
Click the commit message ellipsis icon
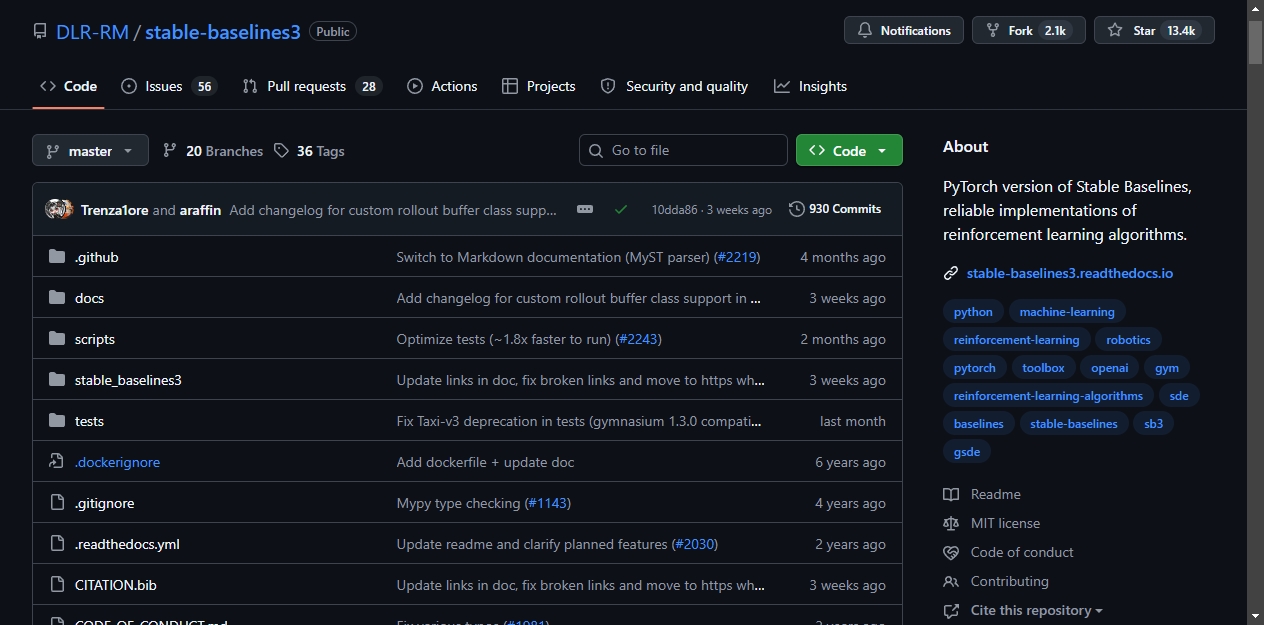[x=585, y=209]
